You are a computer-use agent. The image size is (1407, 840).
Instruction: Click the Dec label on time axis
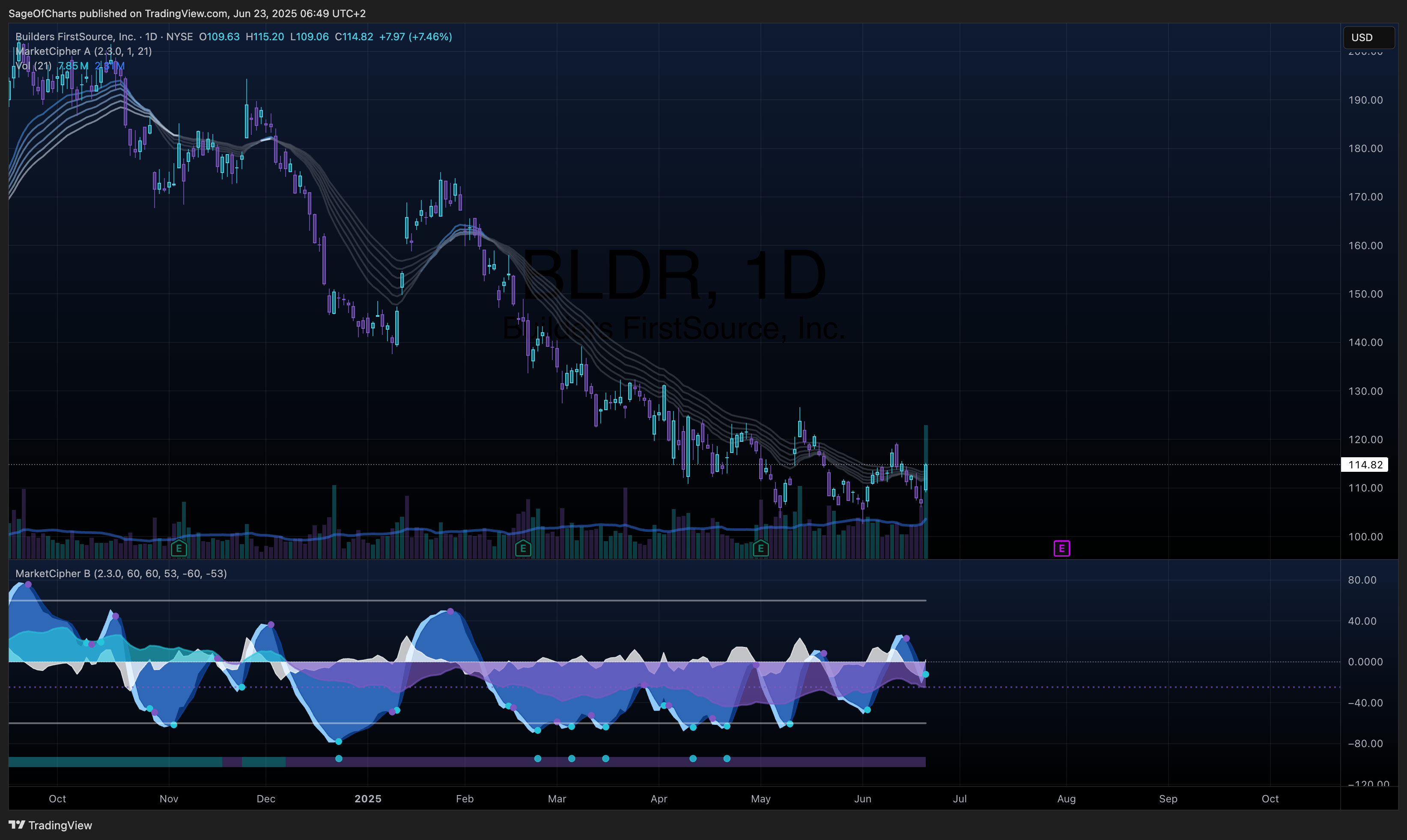[x=266, y=798]
